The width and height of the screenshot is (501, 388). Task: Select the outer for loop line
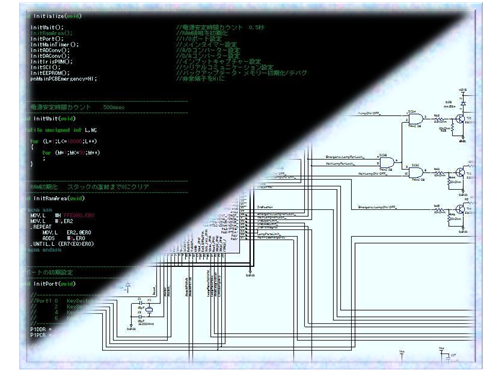point(63,141)
